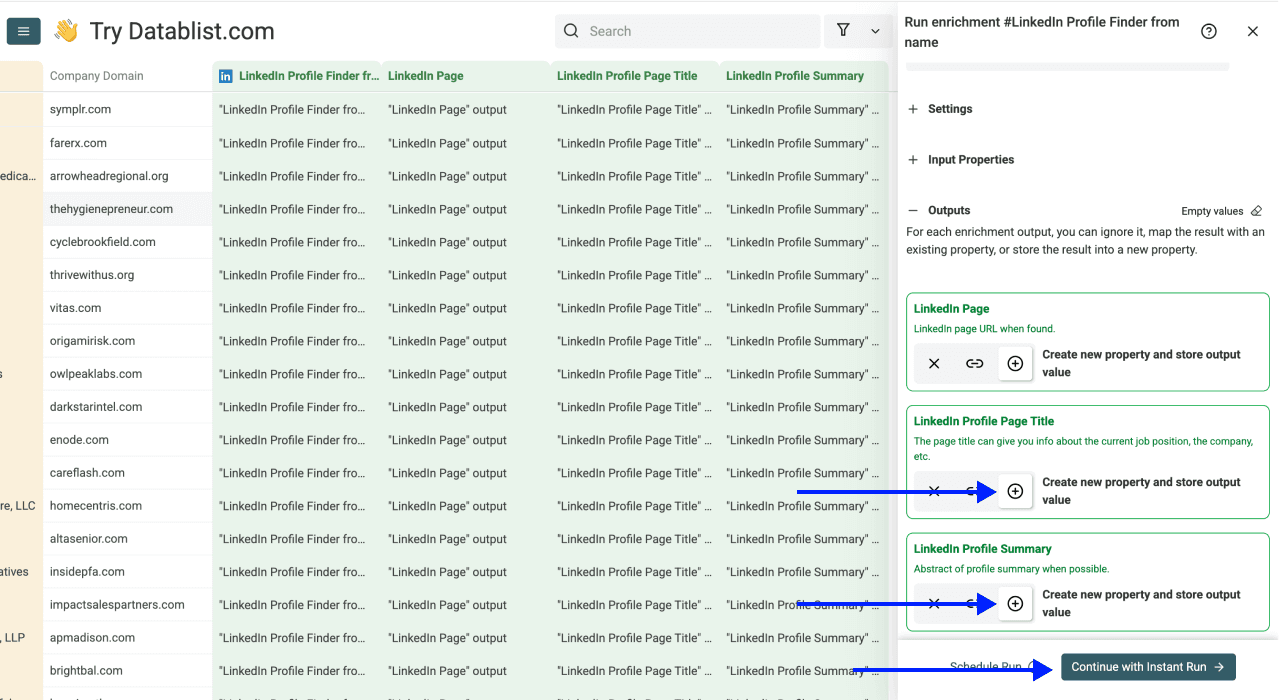Click the help question-mark icon
This screenshot has height=700, width=1279.
click(x=1208, y=31)
